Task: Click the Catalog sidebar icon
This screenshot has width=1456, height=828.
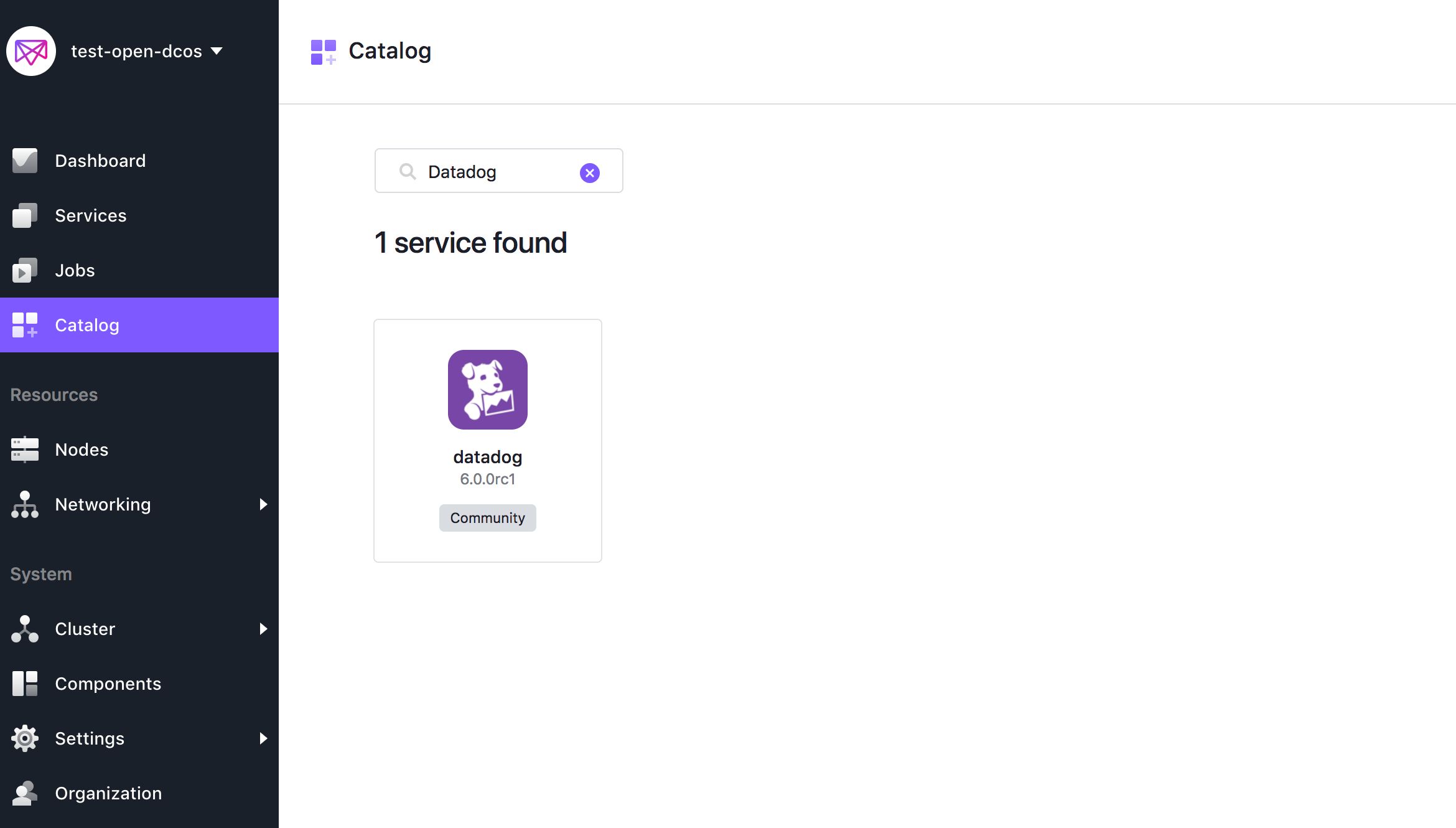Action: [25, 324]
